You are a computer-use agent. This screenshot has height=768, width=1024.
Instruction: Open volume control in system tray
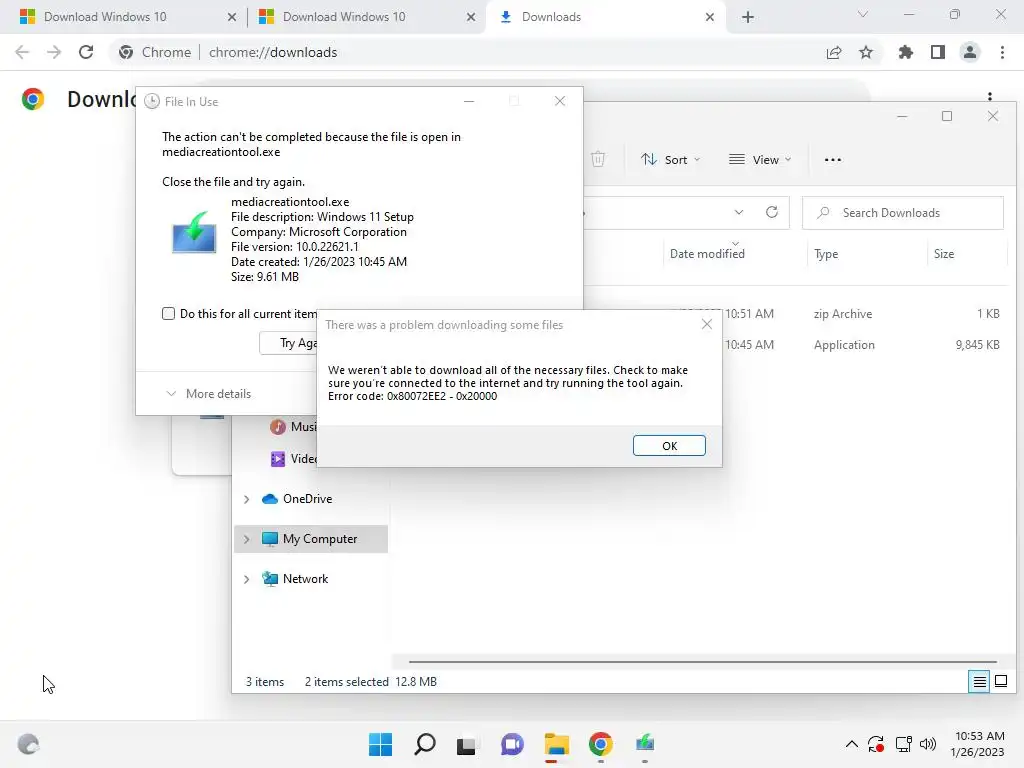click(928, 744)
